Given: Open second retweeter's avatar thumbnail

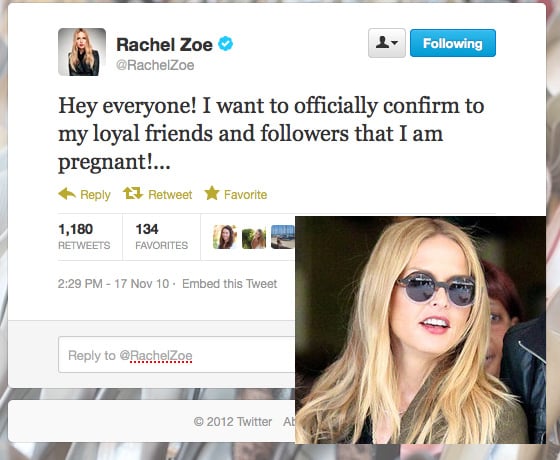Looking at the screenshot, I should click(254, 237).
